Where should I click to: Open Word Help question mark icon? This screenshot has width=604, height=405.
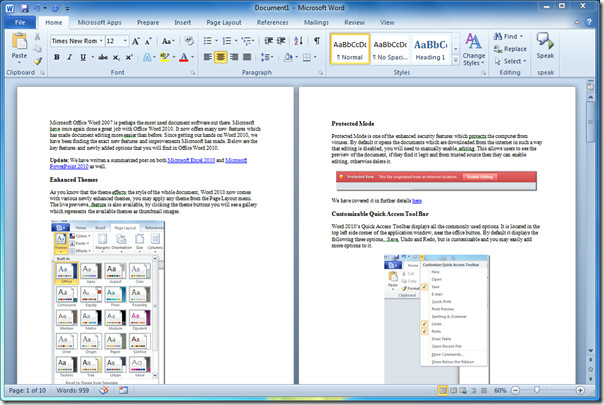589,22
